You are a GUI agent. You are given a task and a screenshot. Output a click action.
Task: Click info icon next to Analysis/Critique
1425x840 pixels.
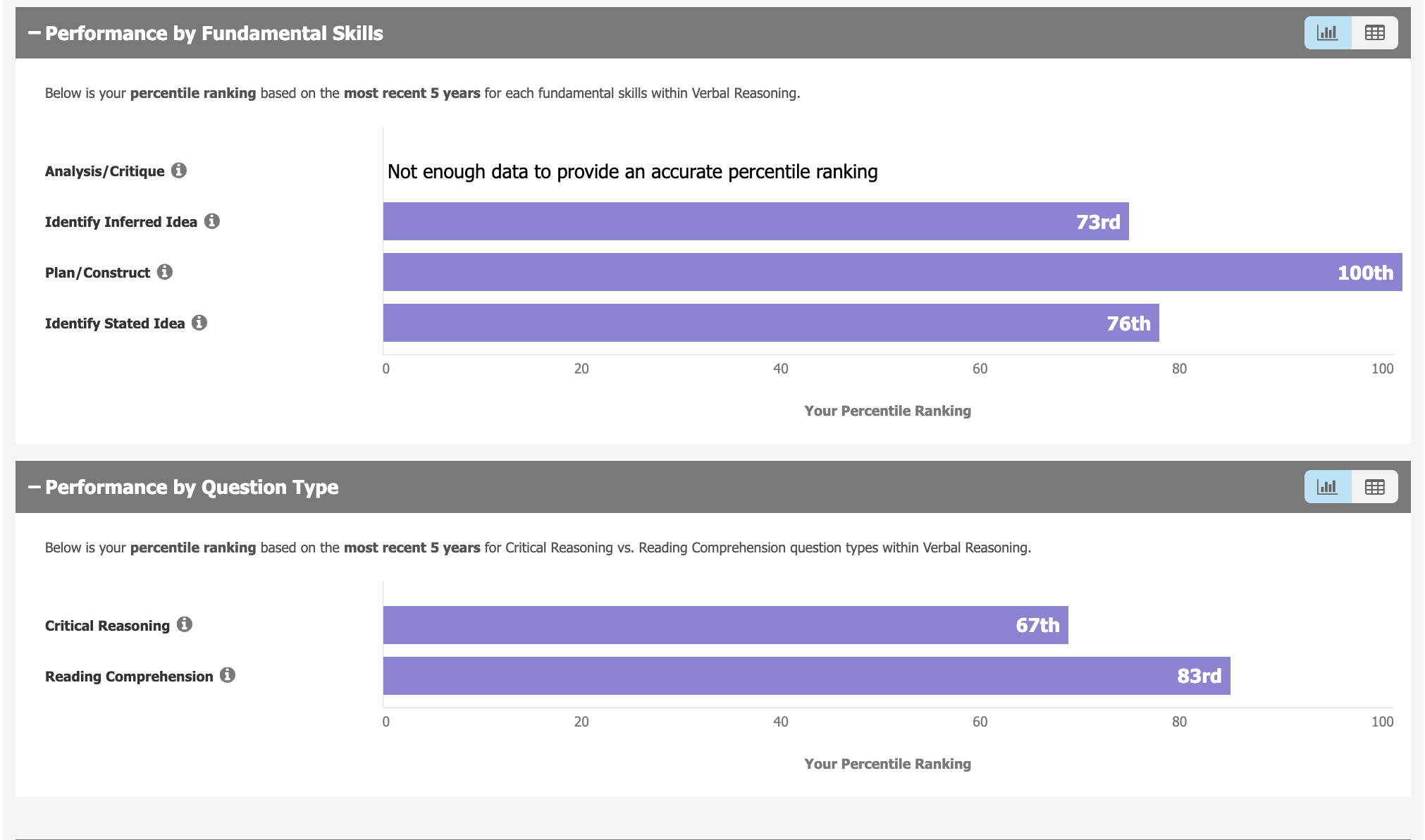[x=179, y=171]
